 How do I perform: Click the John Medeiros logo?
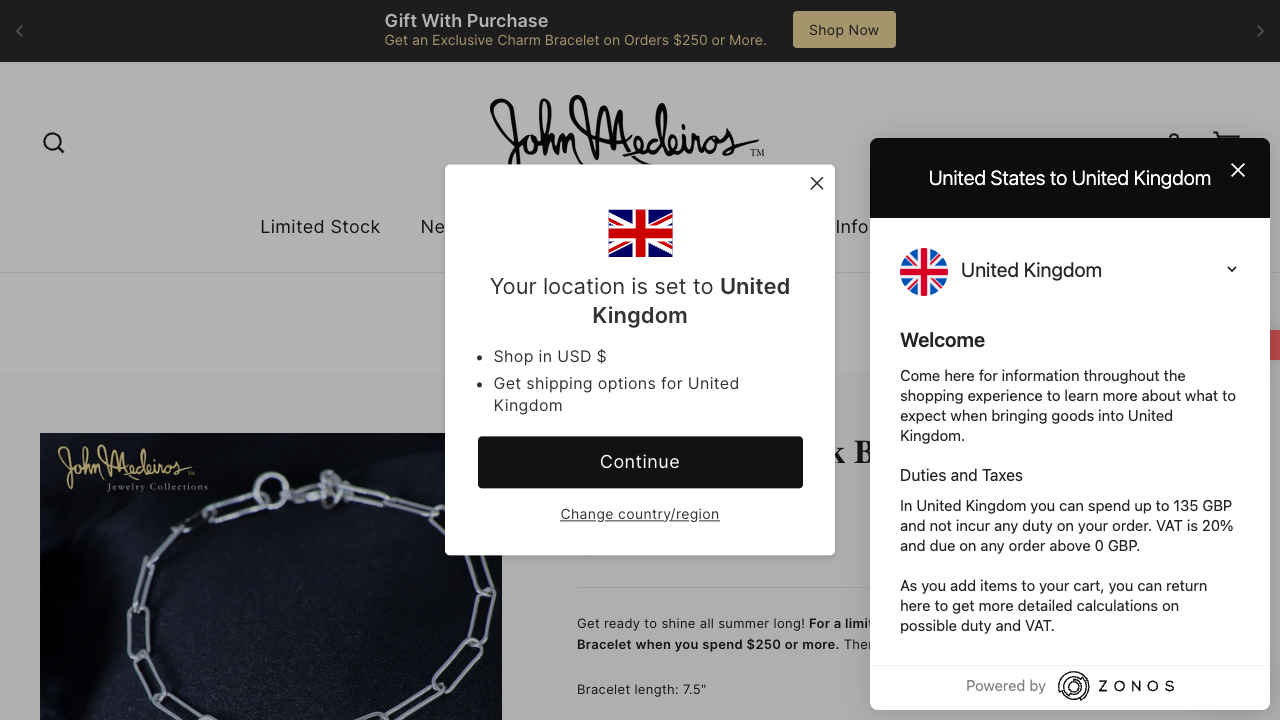[627, 130]
